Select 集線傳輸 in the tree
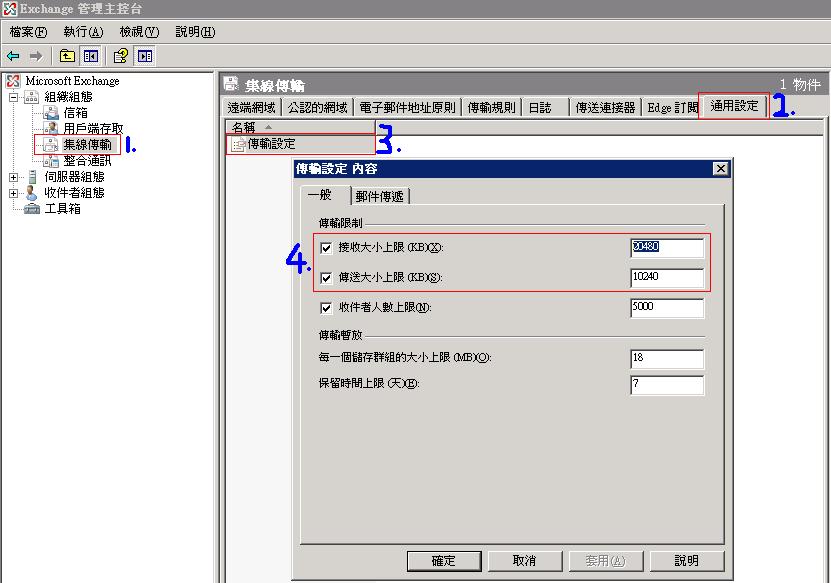 click(x=87, y=144)
